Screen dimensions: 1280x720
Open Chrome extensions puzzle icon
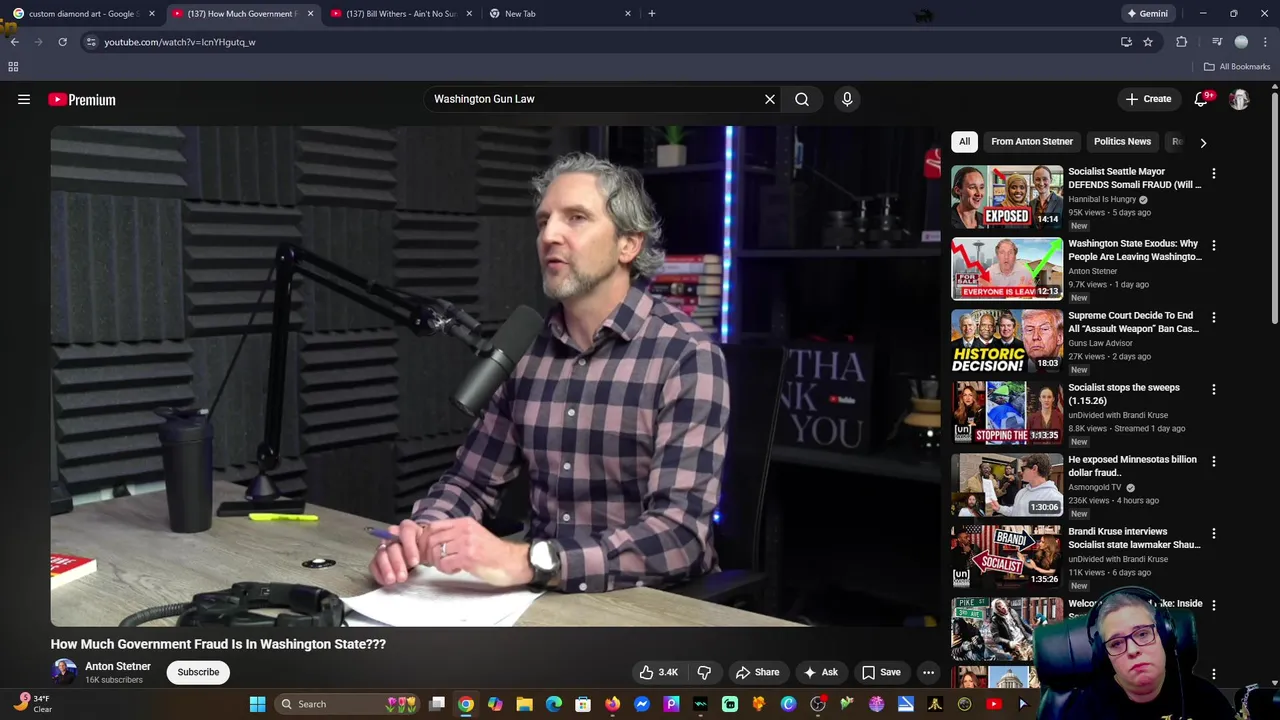(x=1182, y=42)
